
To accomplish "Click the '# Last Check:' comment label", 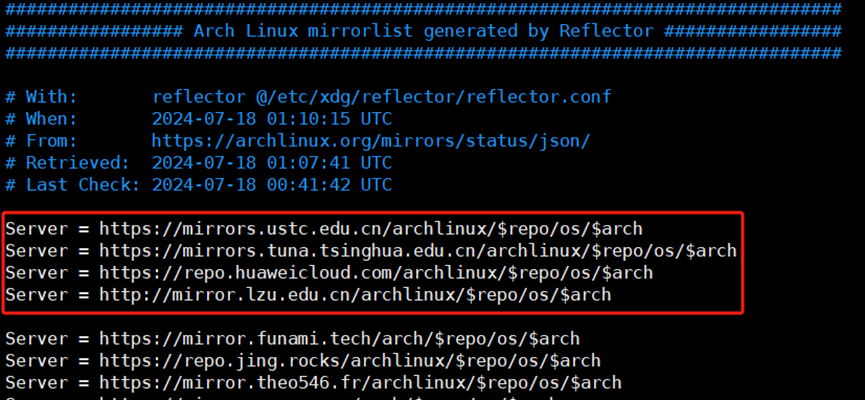I will click(x=73, y=185).
